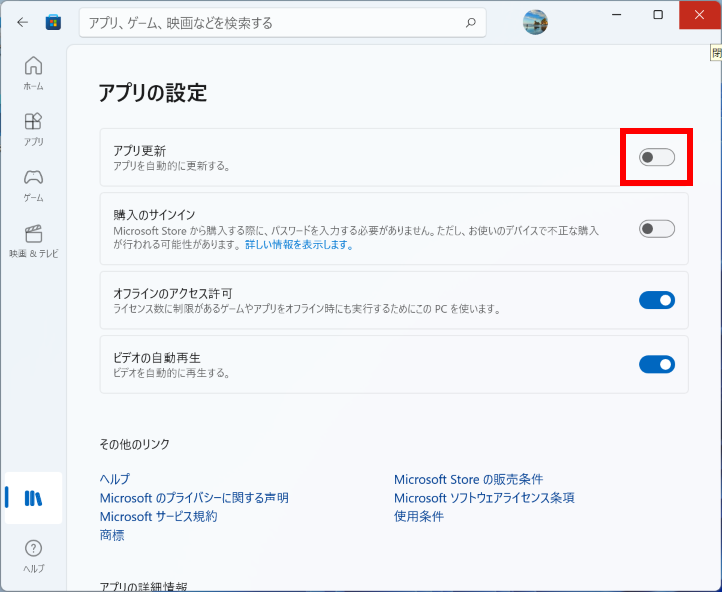Turn off オフラインのアクセス許可 switch
Screen dimensions: 722x592
pyautogui.click(x=657, y=300)
